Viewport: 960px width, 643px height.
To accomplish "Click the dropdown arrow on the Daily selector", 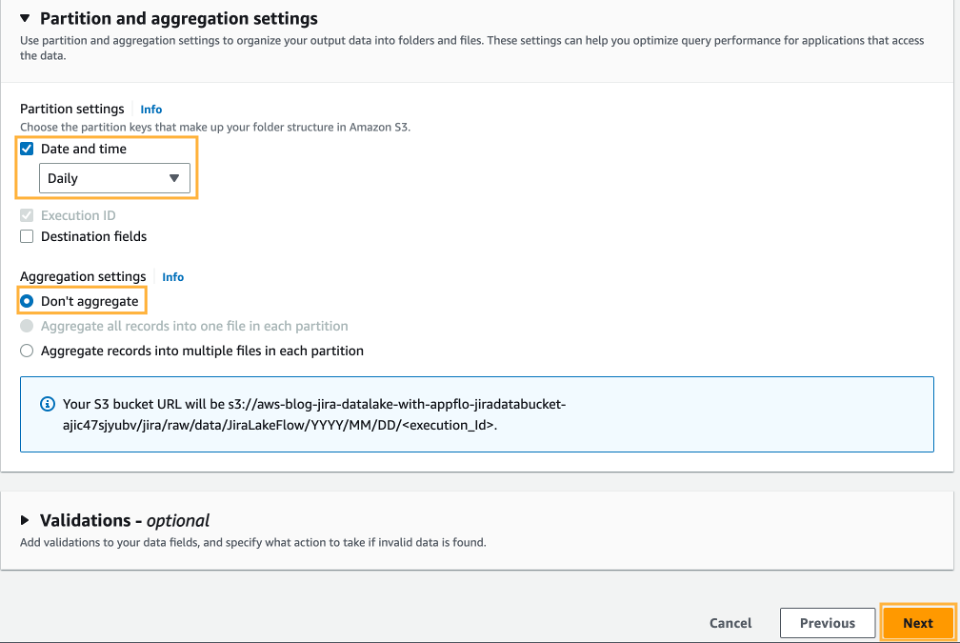I will tap(176, 178).
